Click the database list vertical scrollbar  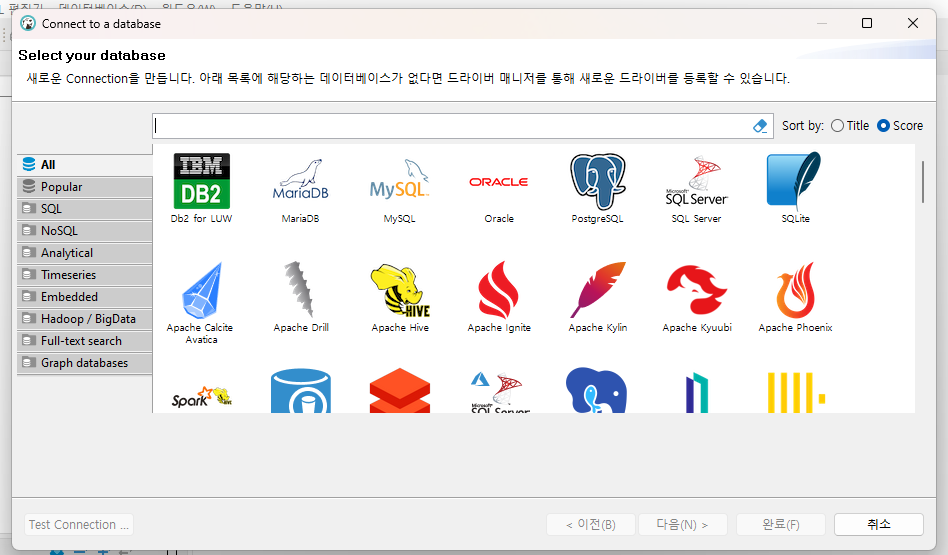point(923,181)
